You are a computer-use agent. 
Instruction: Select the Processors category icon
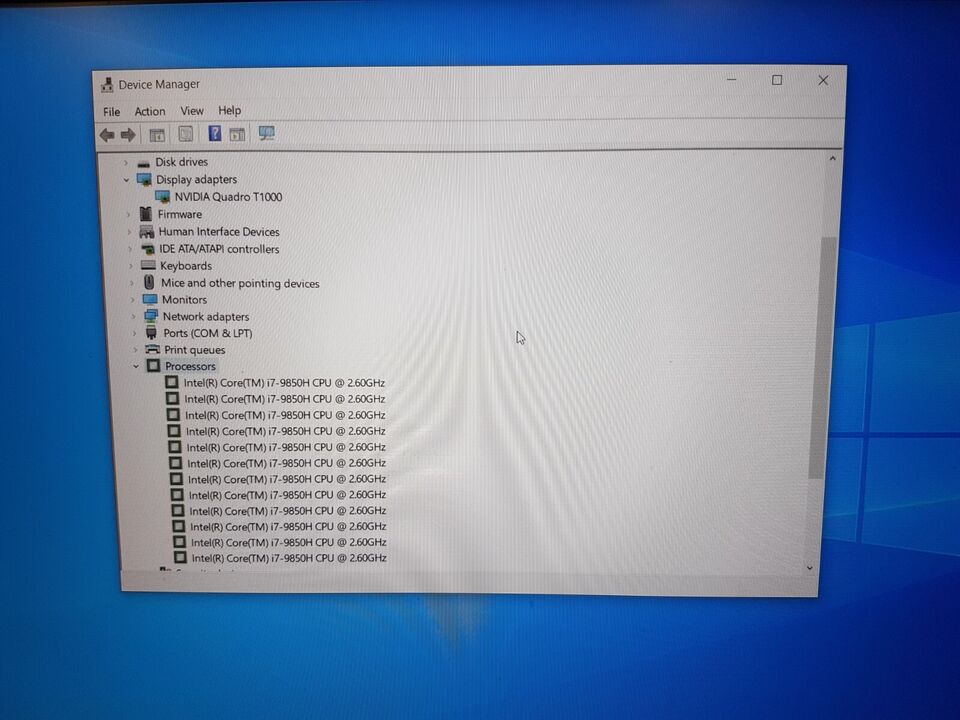(153, 366)
